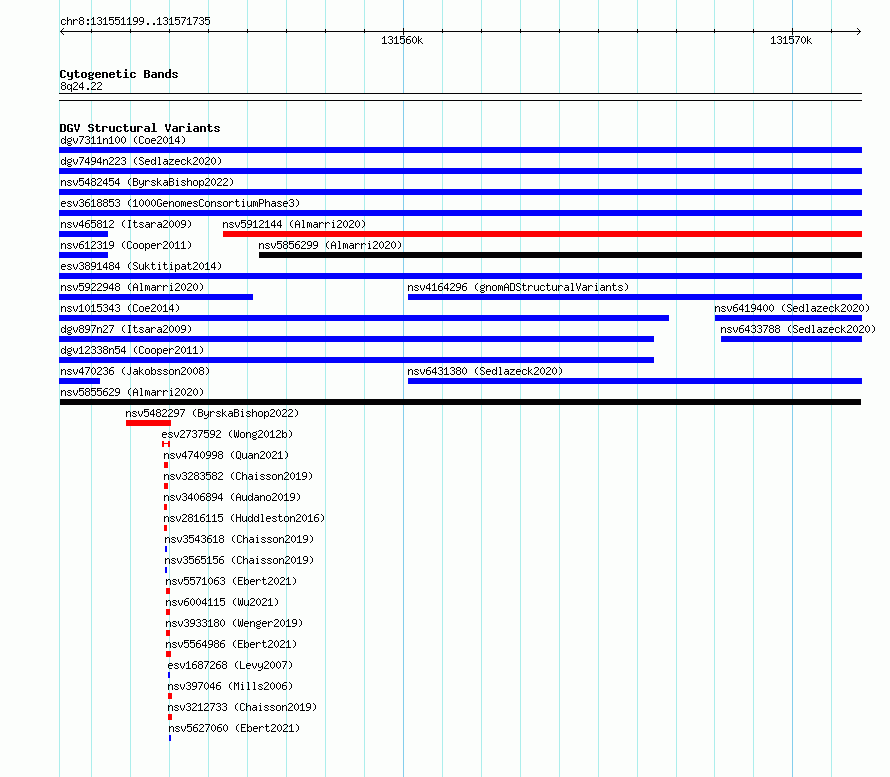890x777 pixels.
Task: Select nsv5564986 (Ebert2021) label
Action: [x=231, y=644]
